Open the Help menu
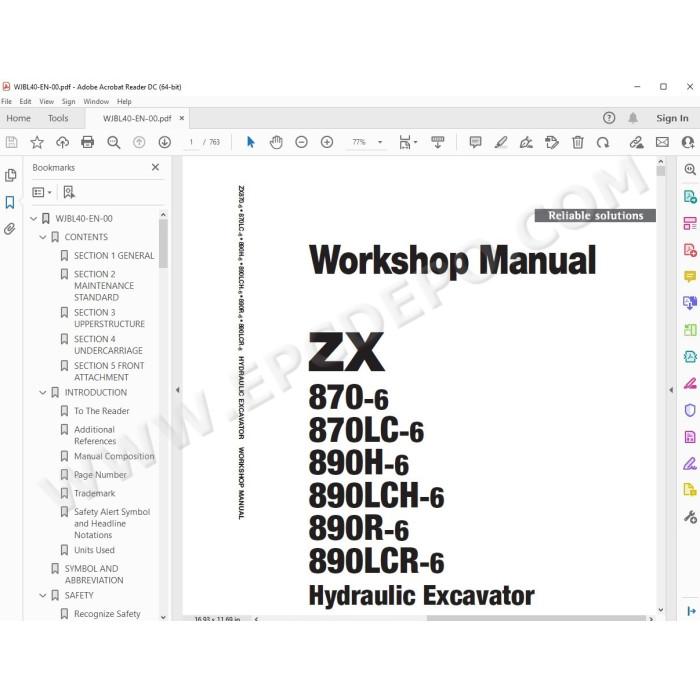Image resolution: width=700 pixels, height=700 pixels. pyautogui.click(x=124, y=102)
